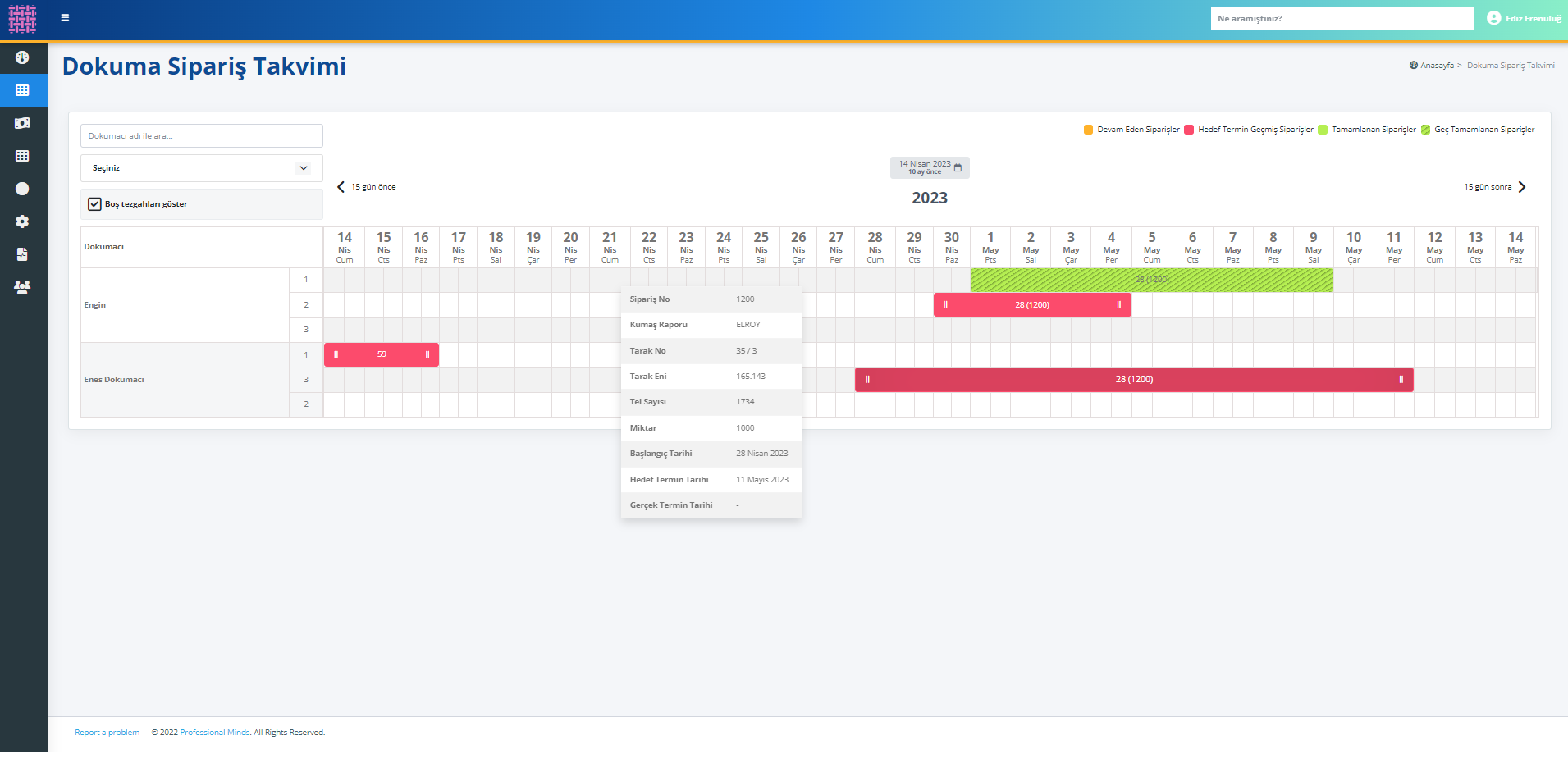Click the report file icon in sidebar
The image size is (1568, 758).
22,254
